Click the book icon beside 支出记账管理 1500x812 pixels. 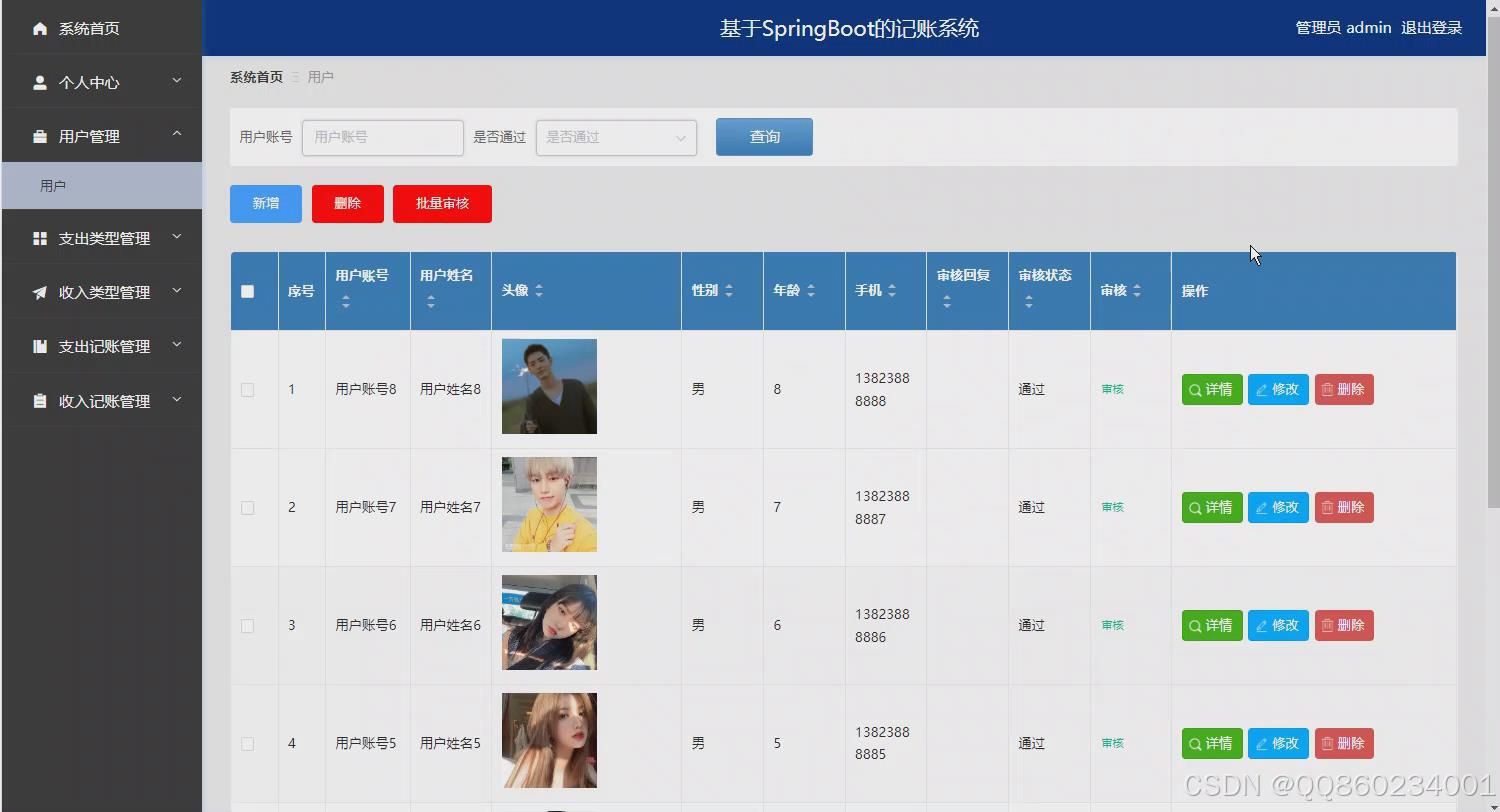pyautogui.click(x=40, y=346)
